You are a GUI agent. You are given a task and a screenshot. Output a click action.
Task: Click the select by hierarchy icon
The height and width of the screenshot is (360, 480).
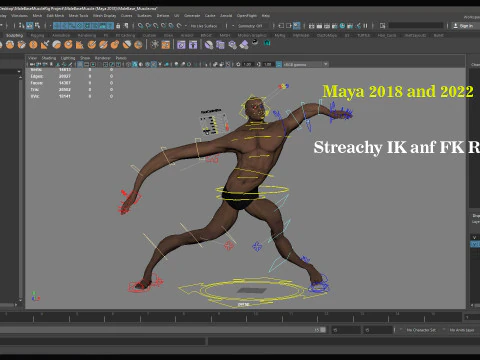coord(22,26)
